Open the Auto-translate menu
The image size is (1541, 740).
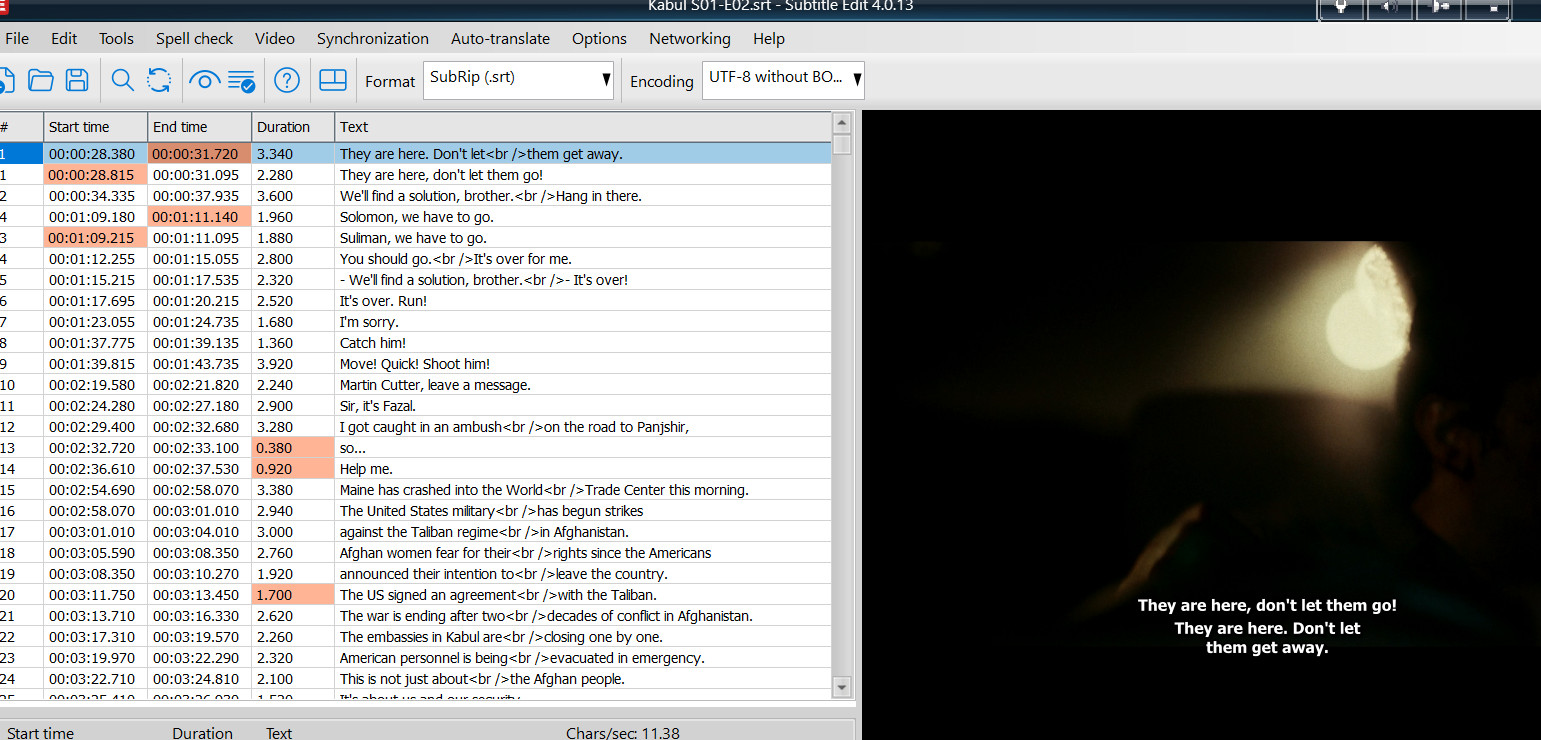[500, 38]
